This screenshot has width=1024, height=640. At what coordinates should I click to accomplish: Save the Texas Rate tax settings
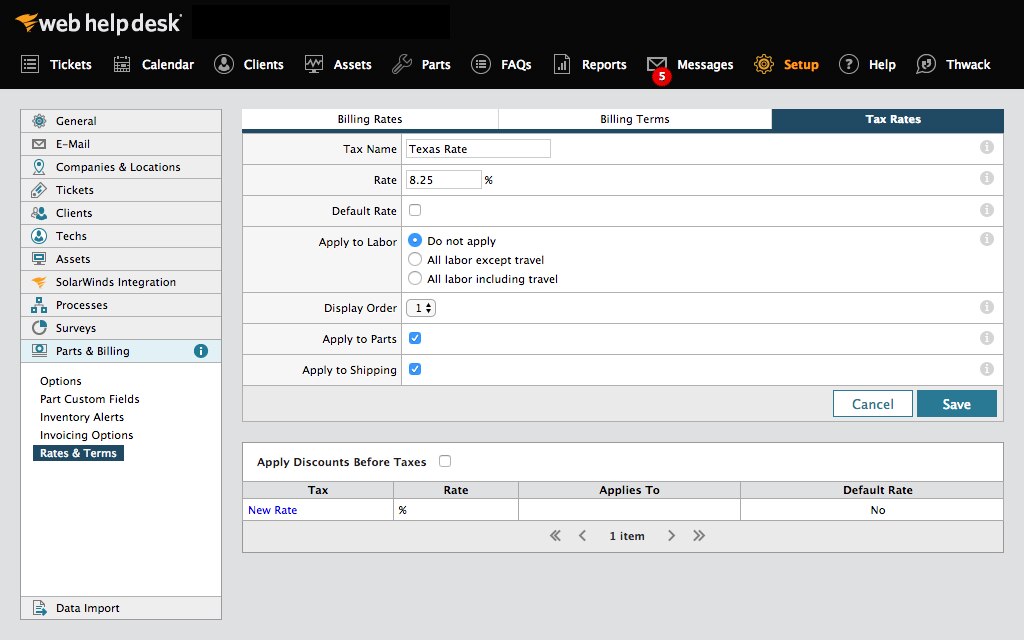click(956, 404)
